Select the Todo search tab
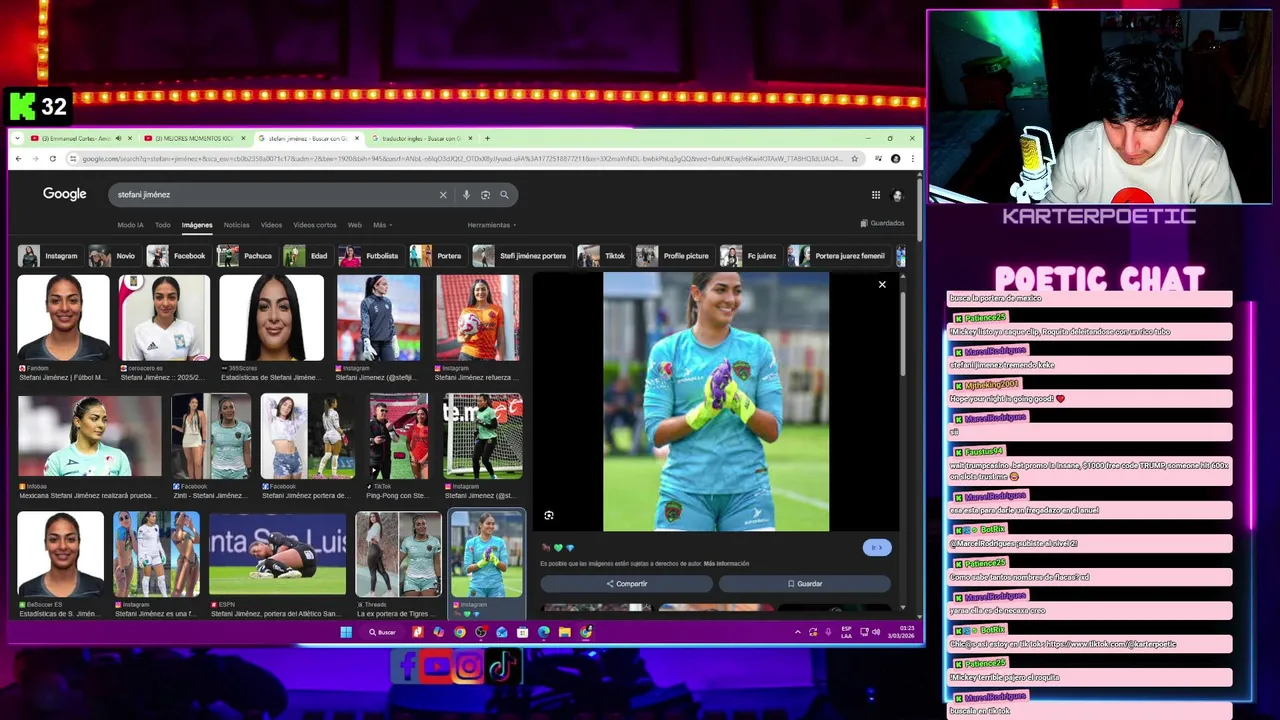This screenshot has width=1280, height=720. (163, 225)
